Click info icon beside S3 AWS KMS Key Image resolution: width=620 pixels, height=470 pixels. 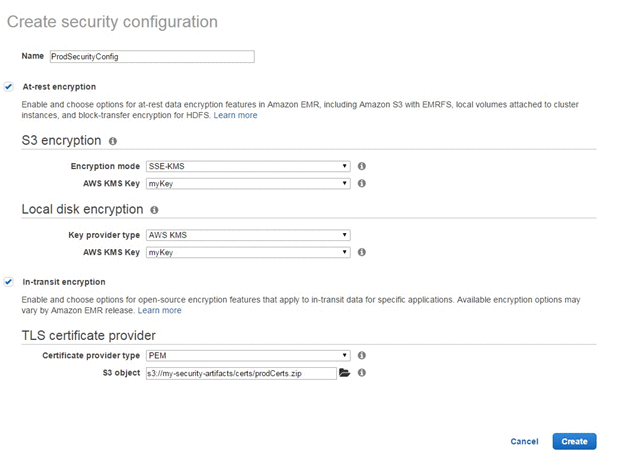[361, 183]
